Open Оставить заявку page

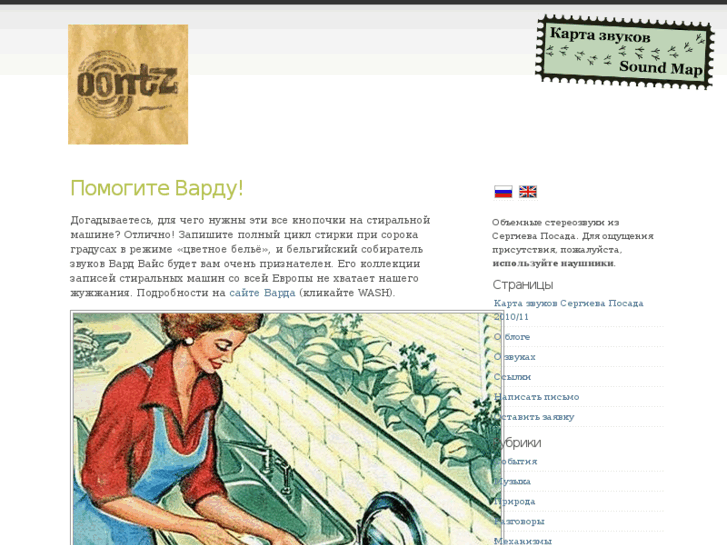coord(534,417)
